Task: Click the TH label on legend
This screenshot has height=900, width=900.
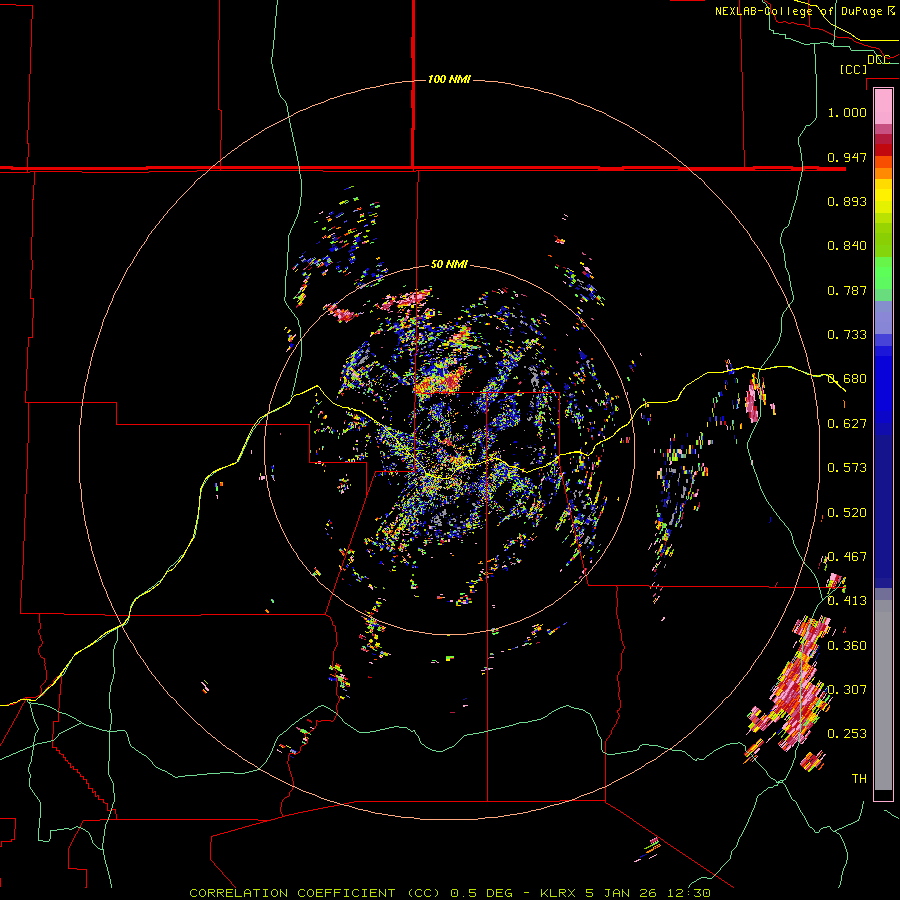Action: point(859,779)
